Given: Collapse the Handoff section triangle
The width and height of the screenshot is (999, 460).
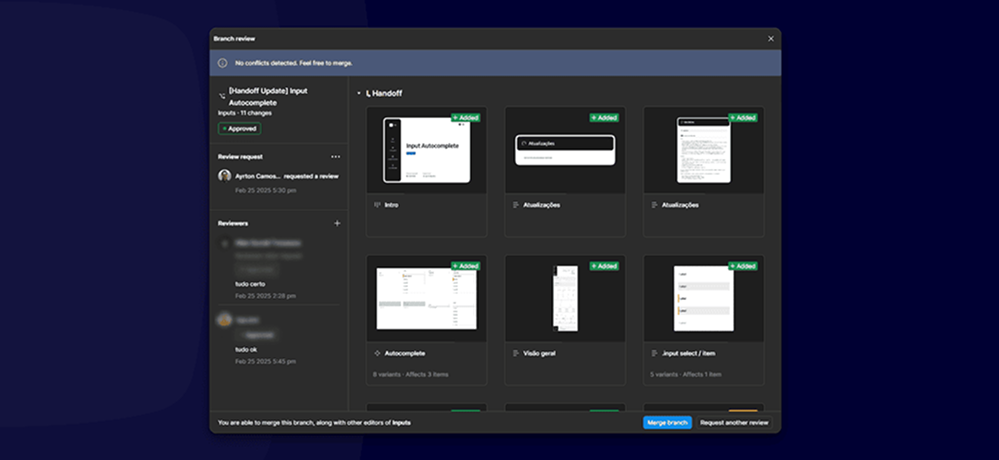Looking at the screenshot, I should pyautogui.click(x=359, y=94).
